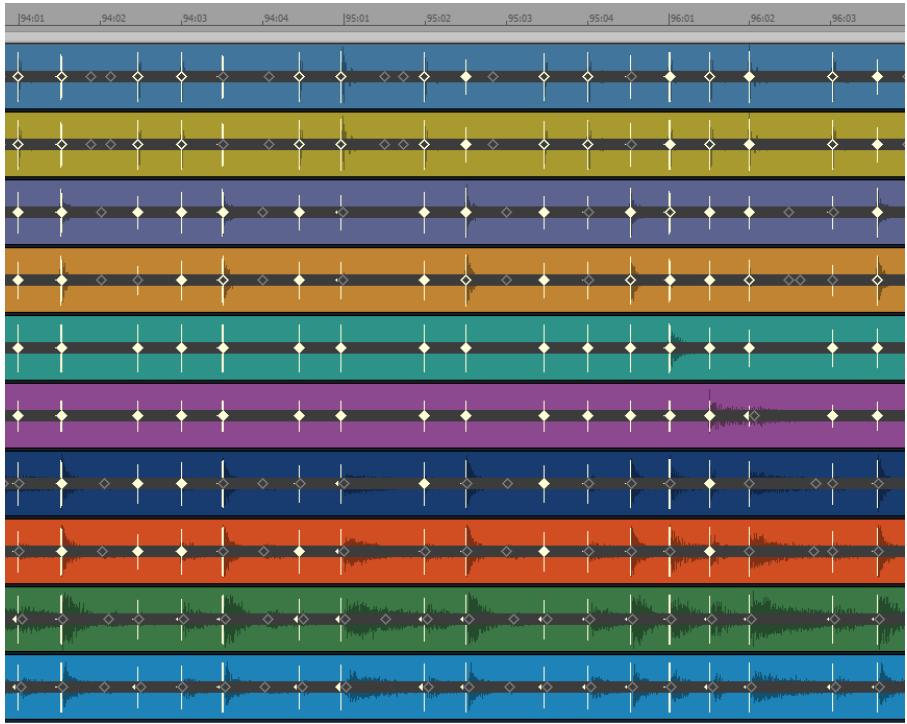Image resolution: width=907 pixels, height=724 pixels.
Task: Select the bright-blue bottom track's marker at 96:03
Action: tap(835, 688)
